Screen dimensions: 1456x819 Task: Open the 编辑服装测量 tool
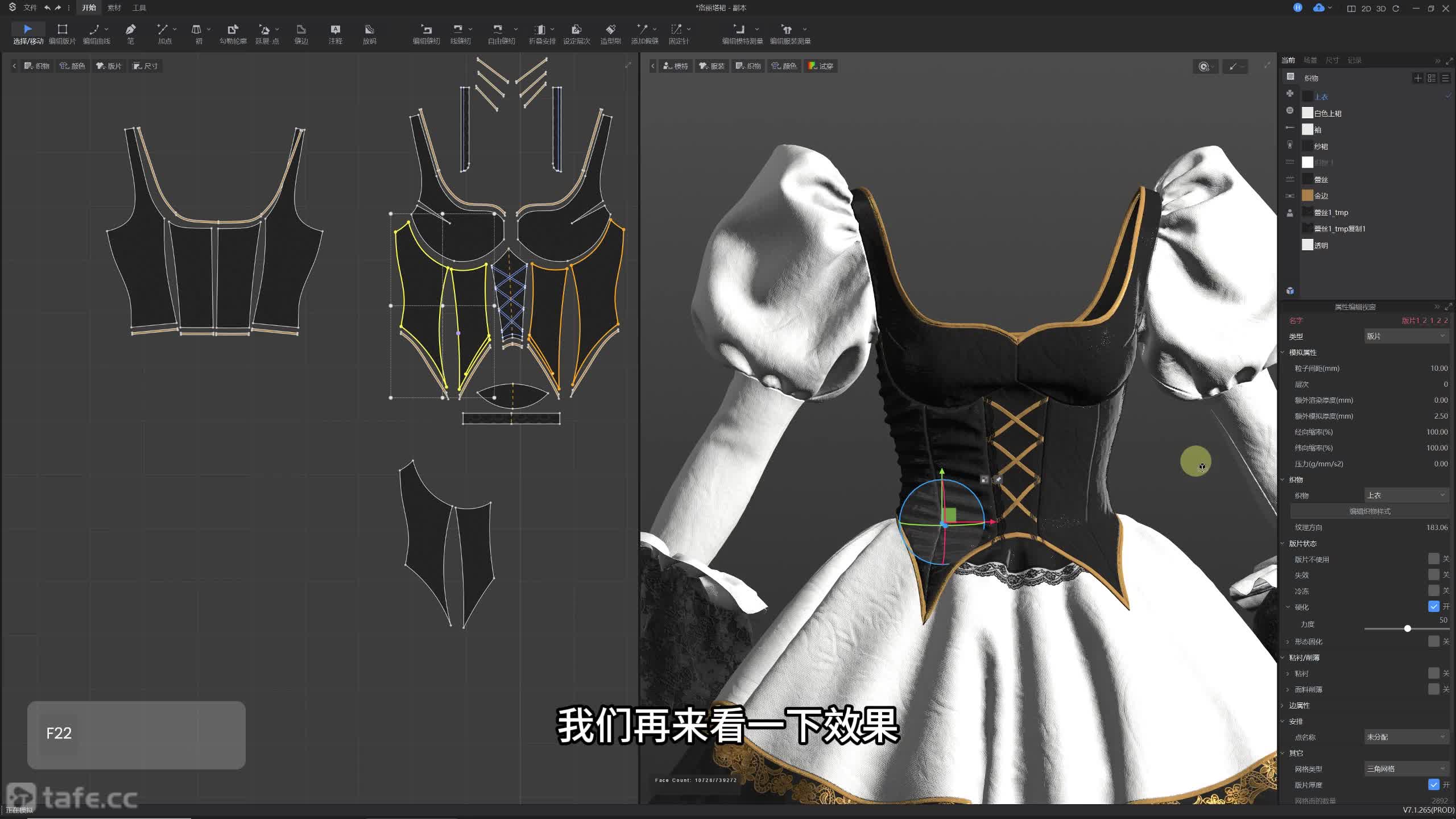coord(790,34)
